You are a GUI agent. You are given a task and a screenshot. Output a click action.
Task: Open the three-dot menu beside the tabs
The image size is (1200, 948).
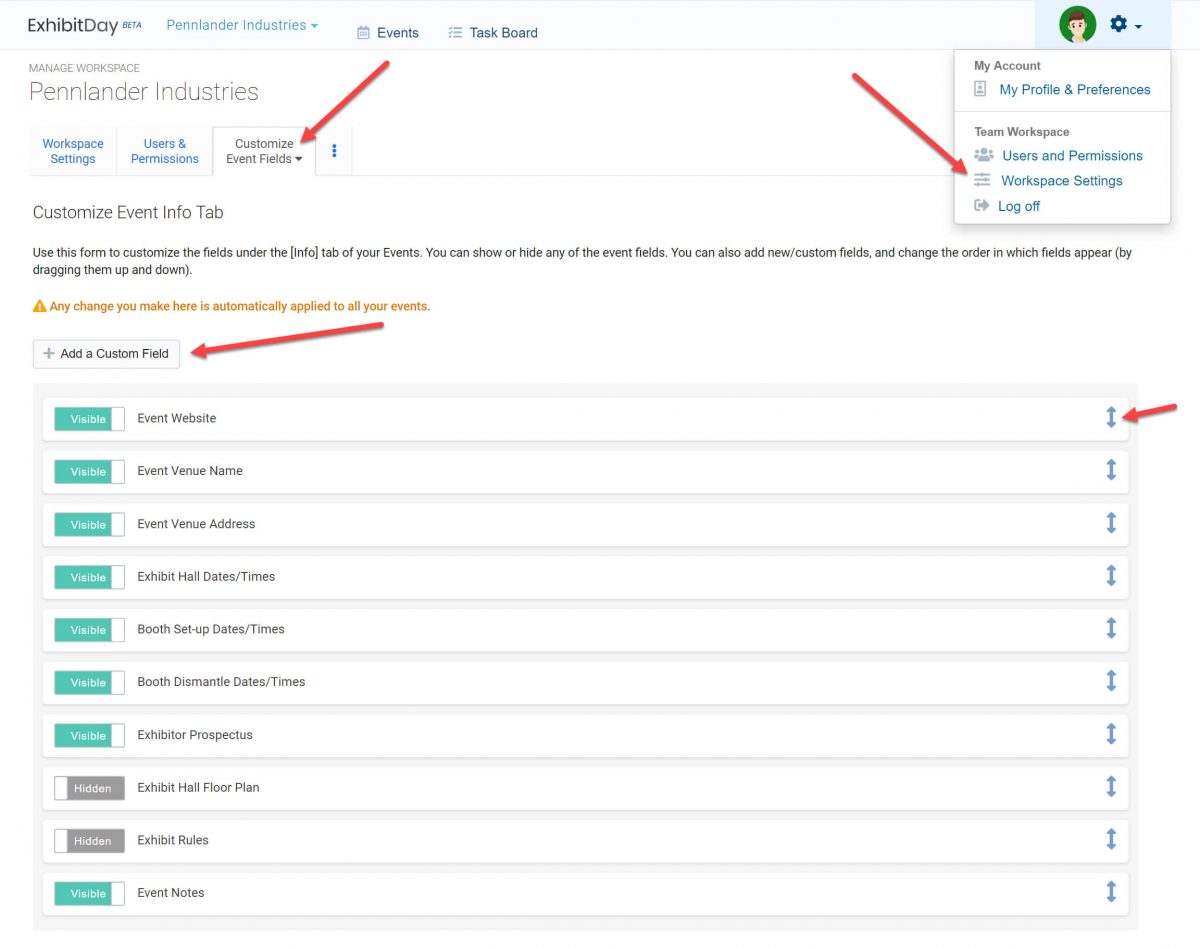[x=333, y=150]
